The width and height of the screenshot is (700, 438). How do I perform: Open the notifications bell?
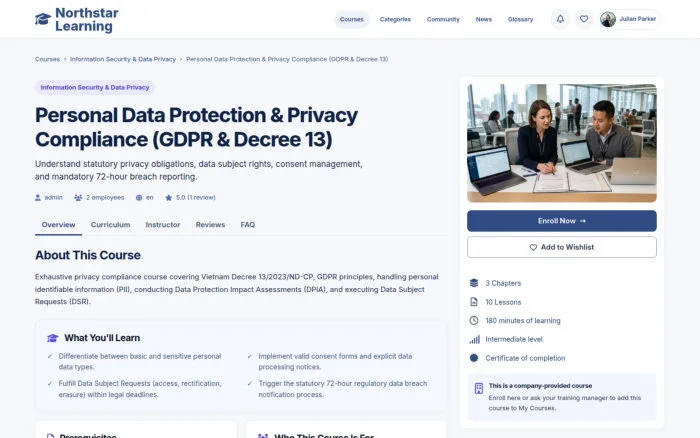(x=560, y=19)
